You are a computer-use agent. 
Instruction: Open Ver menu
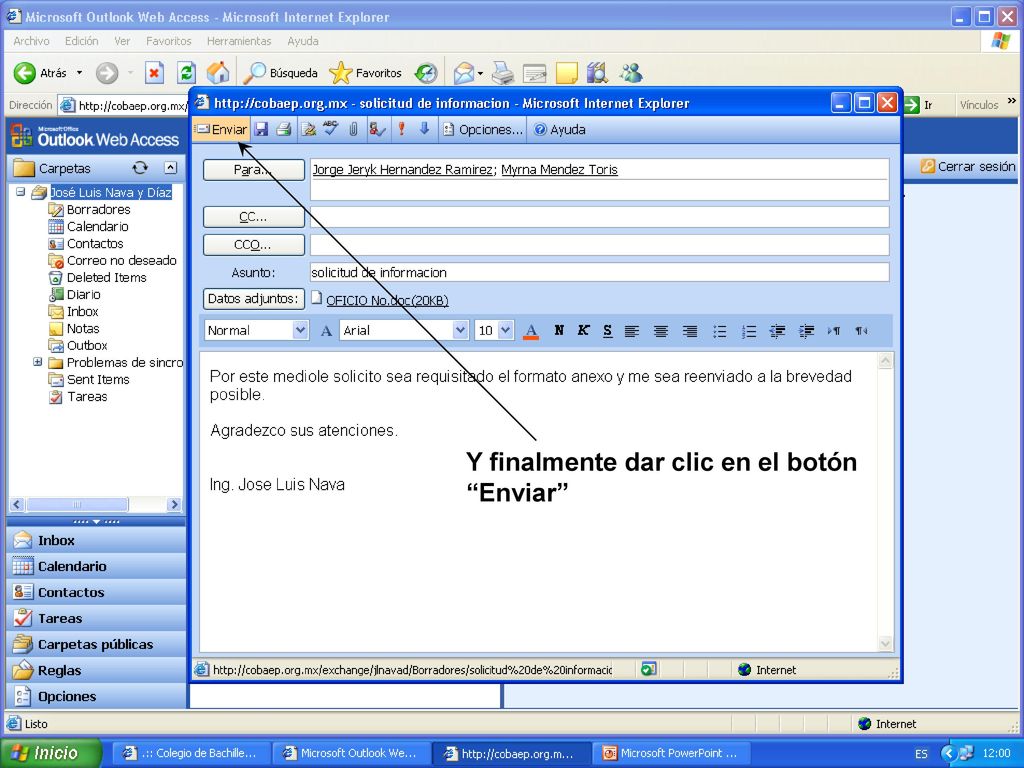pos(122,41)
